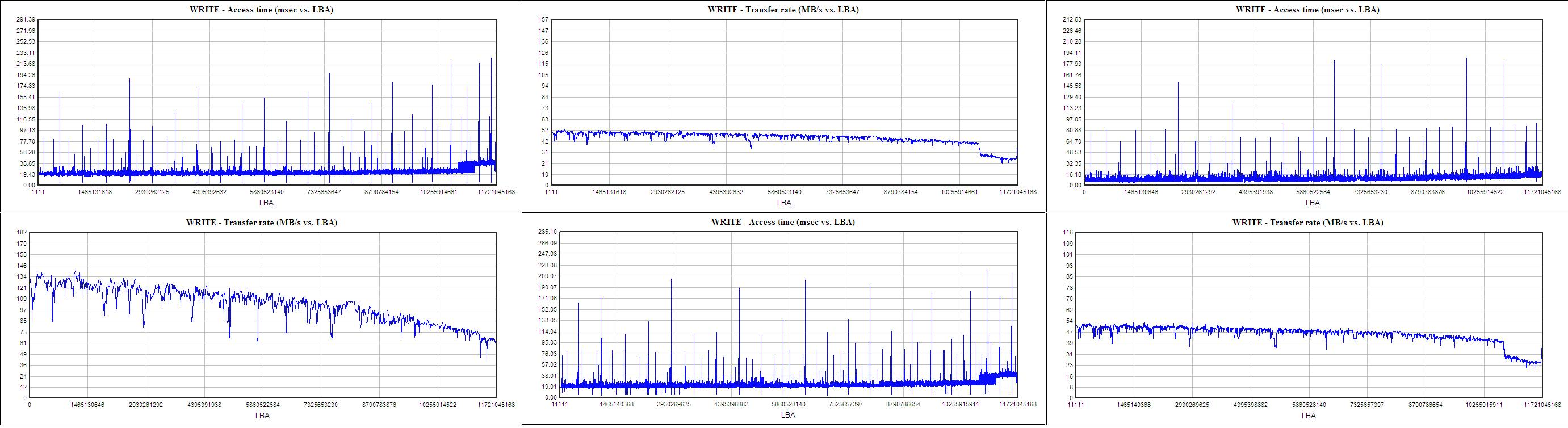
Task: Click the 135.98 tick label
Action: (x=26, y=108)
